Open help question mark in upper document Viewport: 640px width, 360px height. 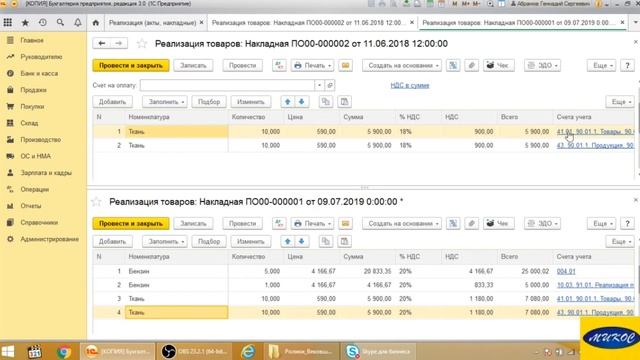tap(627, 65)
